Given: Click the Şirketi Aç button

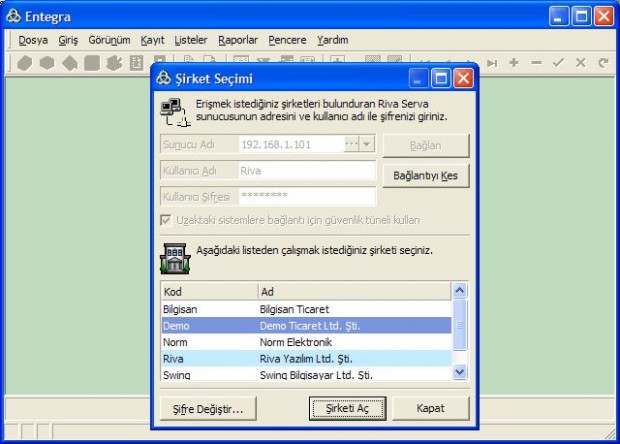Looking at the screenshot, I should (x=348, y=408).
